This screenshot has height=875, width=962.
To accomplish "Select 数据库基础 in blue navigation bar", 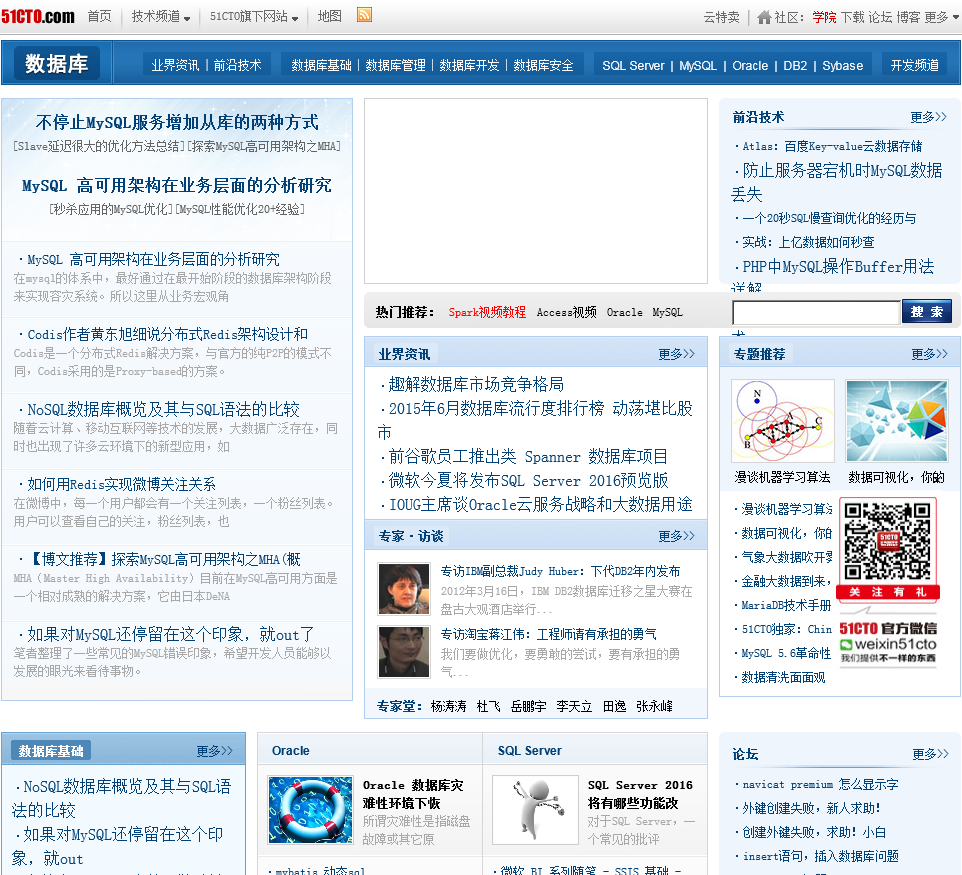I will [321, 65].
